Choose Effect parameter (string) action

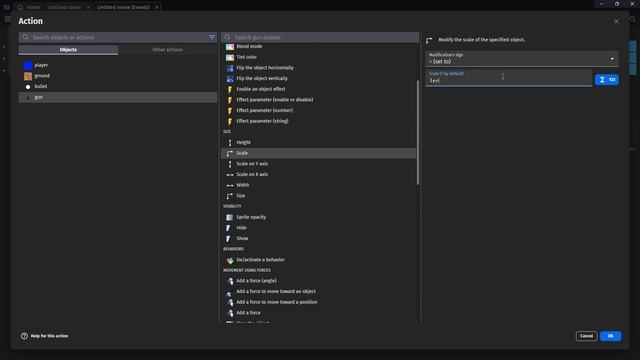pyautogui.click(x=319, y=121)
